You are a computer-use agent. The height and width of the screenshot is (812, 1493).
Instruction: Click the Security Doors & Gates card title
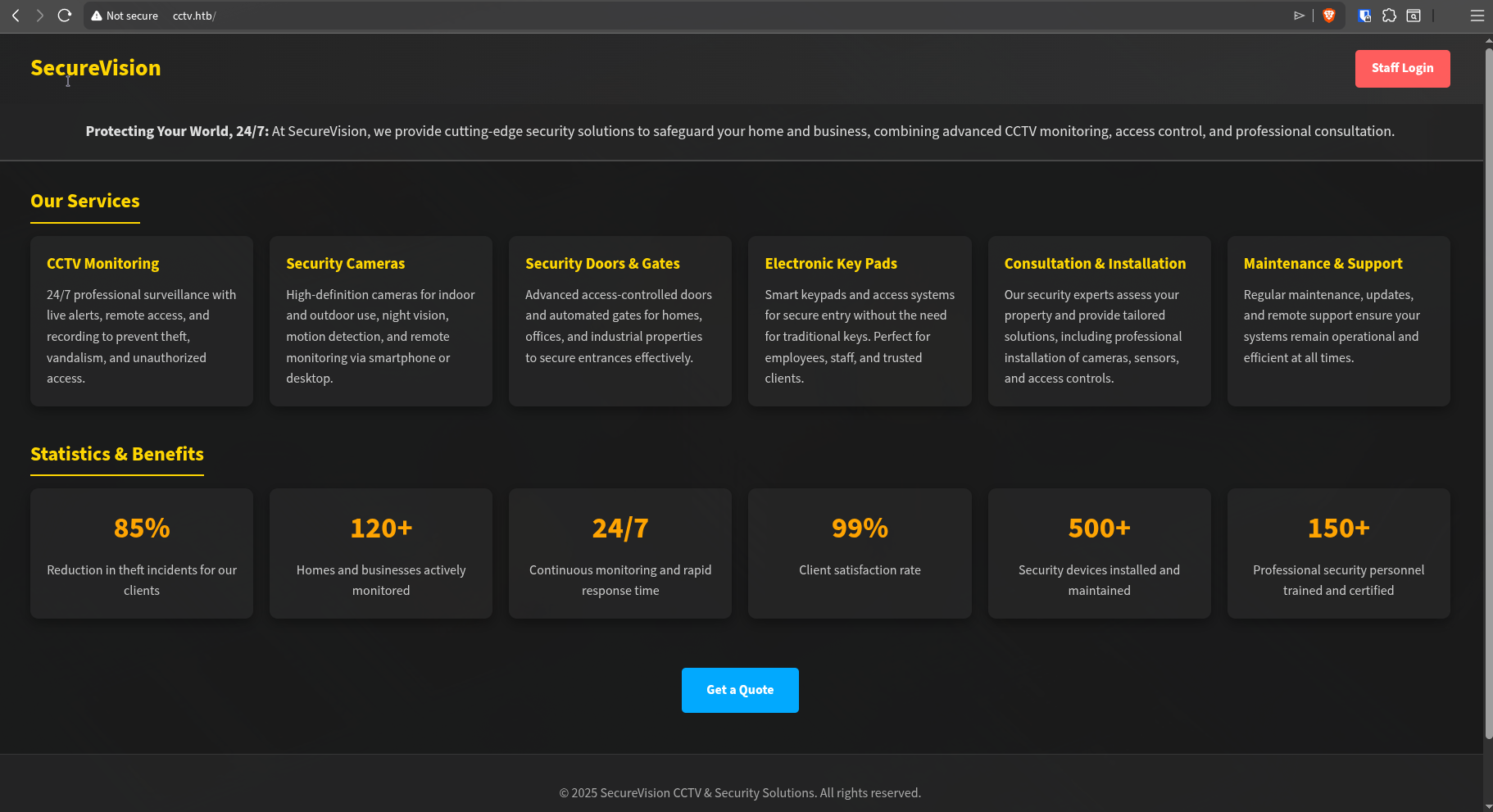coord(602,264)
